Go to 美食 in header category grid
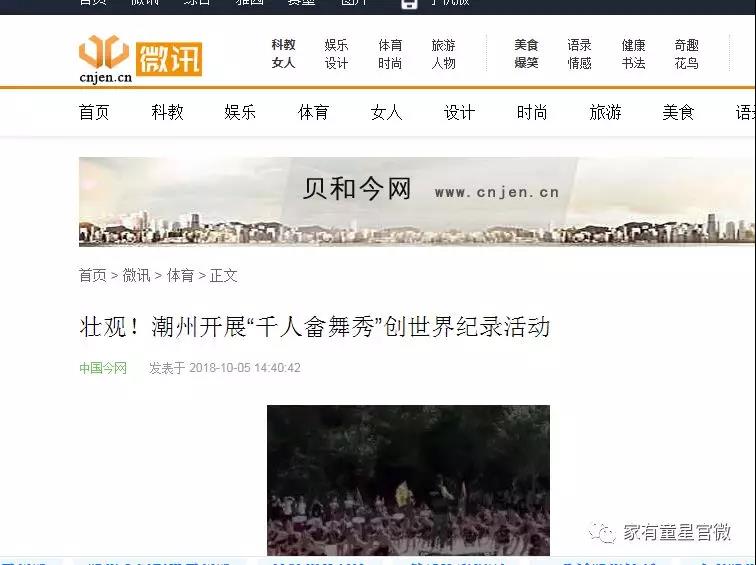This screenshot has width=756, height=565. click(526, 45)
